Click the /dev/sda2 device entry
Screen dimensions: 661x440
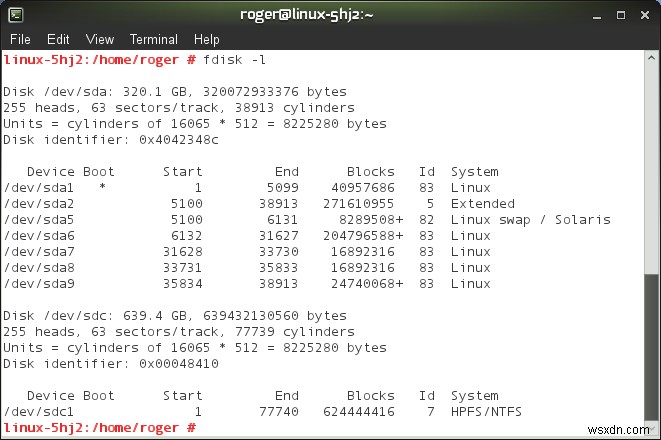pyautogui.click(x=38, y=204)
